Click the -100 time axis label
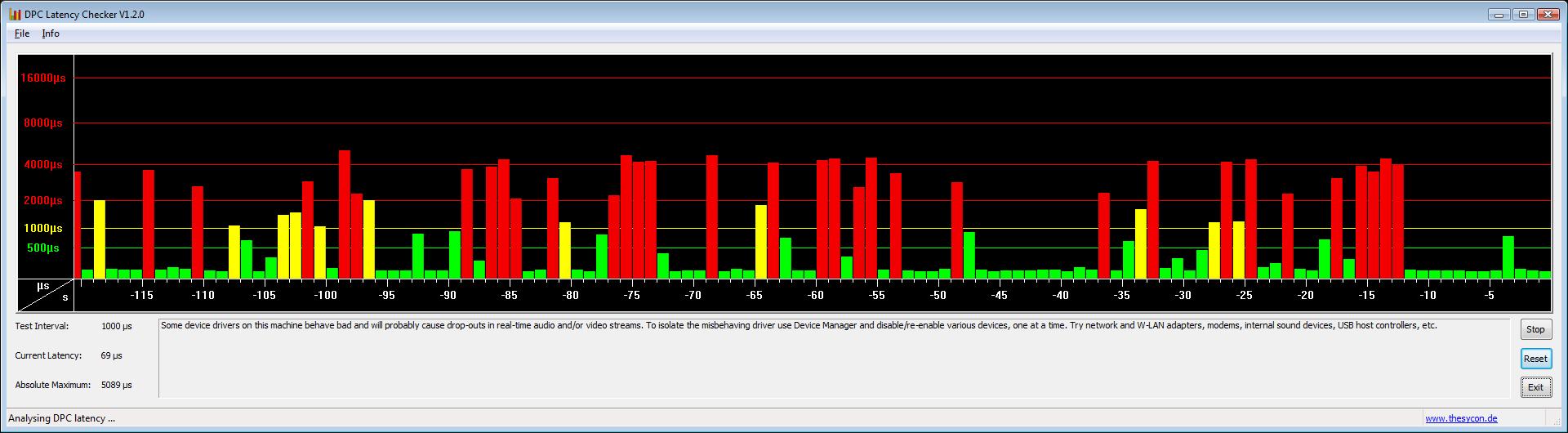 coord(326,295)
